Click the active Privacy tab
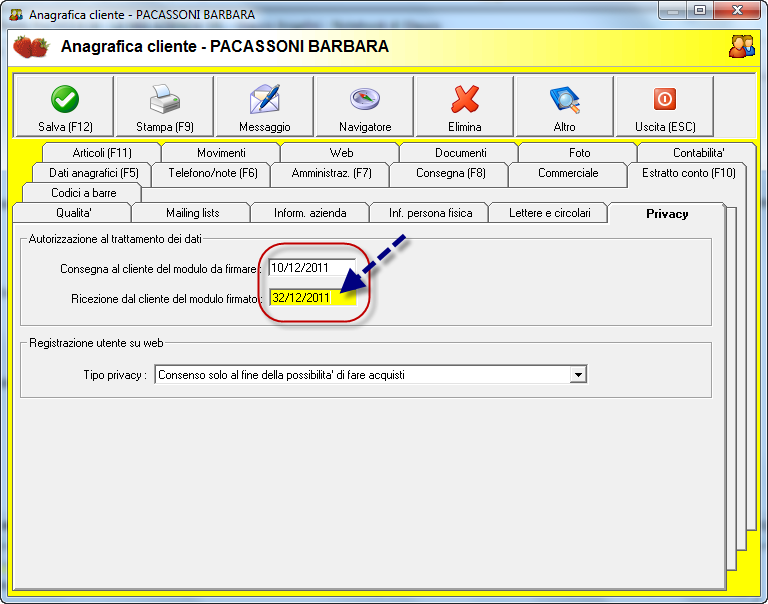 point(667,214)
